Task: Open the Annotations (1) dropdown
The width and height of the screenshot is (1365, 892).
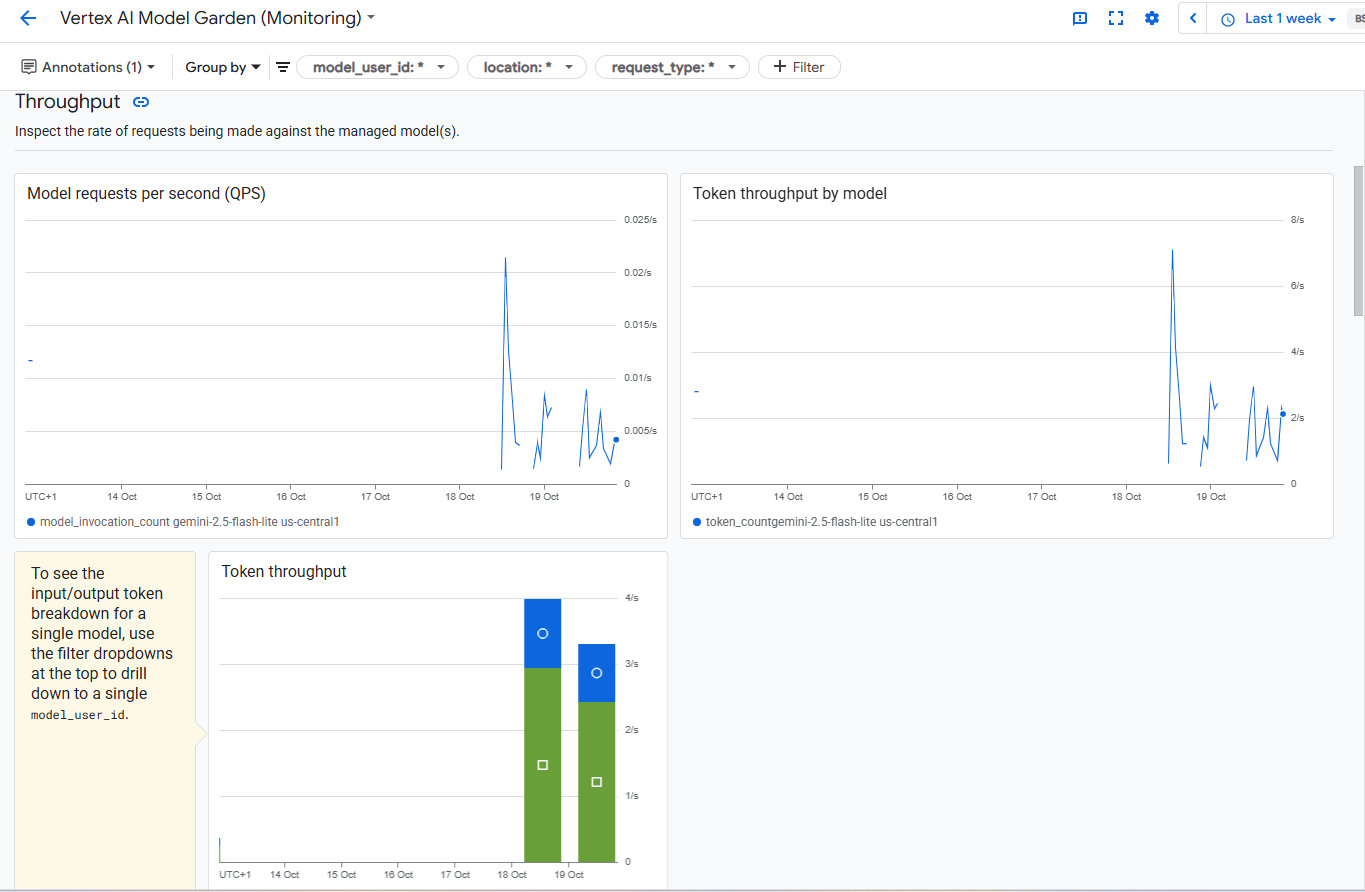Action: [89, 67]
